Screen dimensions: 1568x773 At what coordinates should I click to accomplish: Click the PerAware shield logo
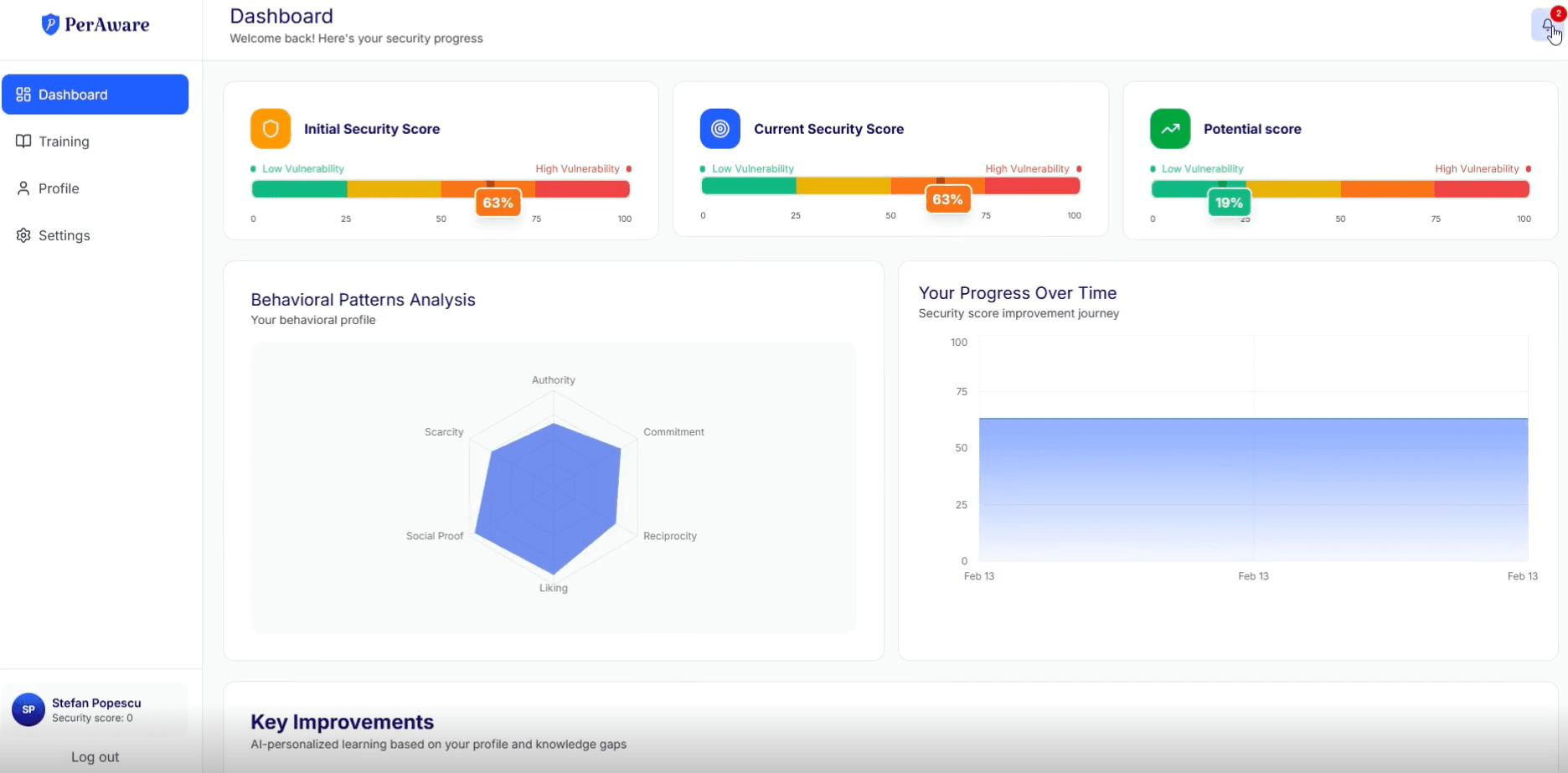point(50,24)
